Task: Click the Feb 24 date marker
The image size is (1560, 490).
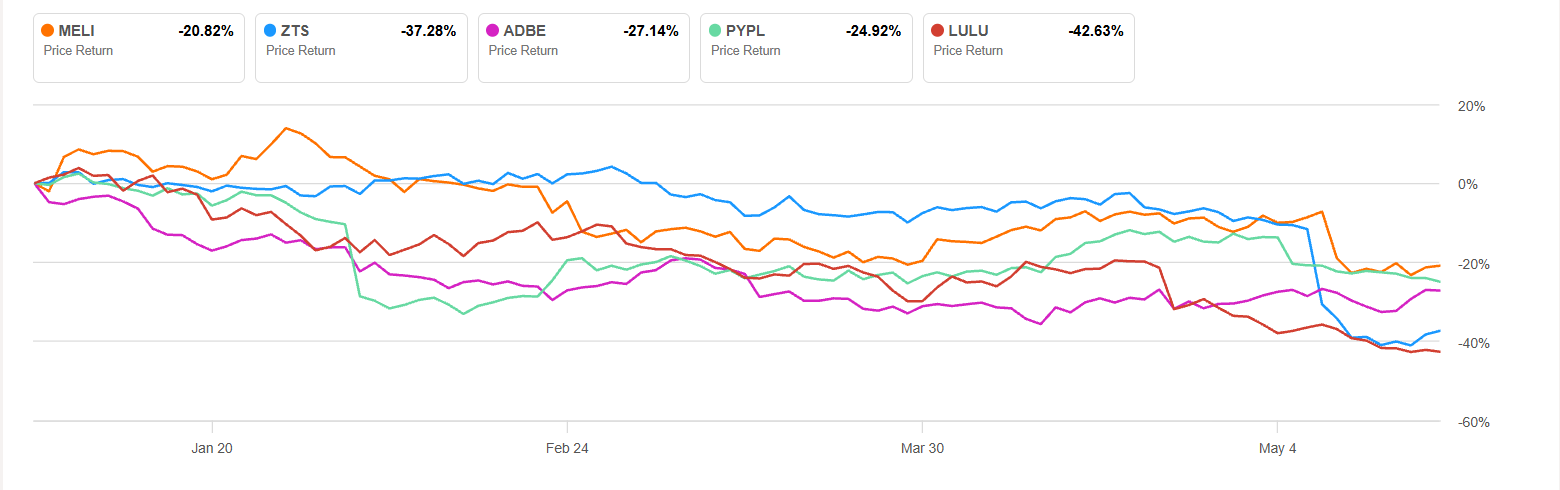Action: tap(567, 449)
